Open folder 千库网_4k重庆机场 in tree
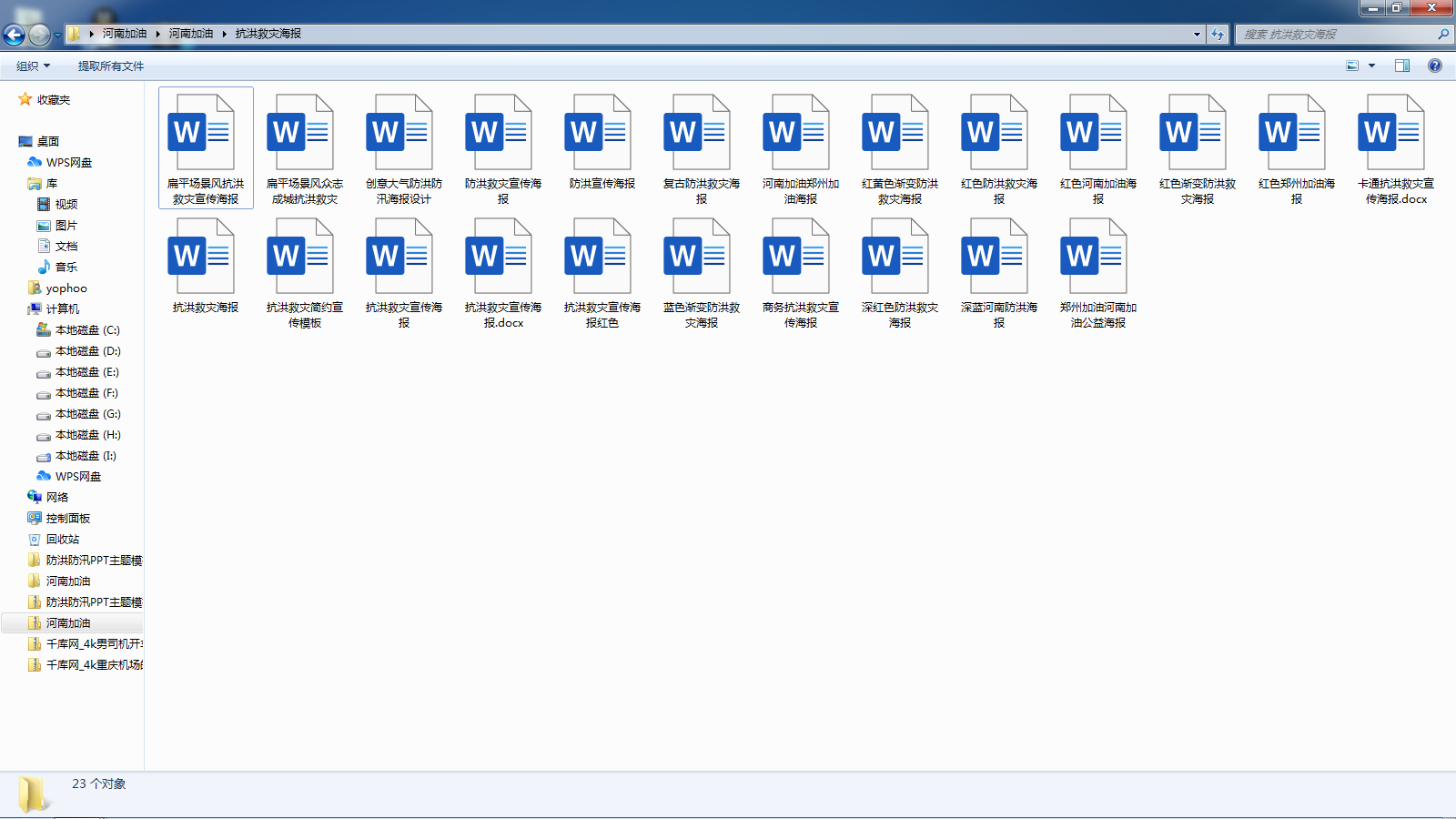 [95, 664]
